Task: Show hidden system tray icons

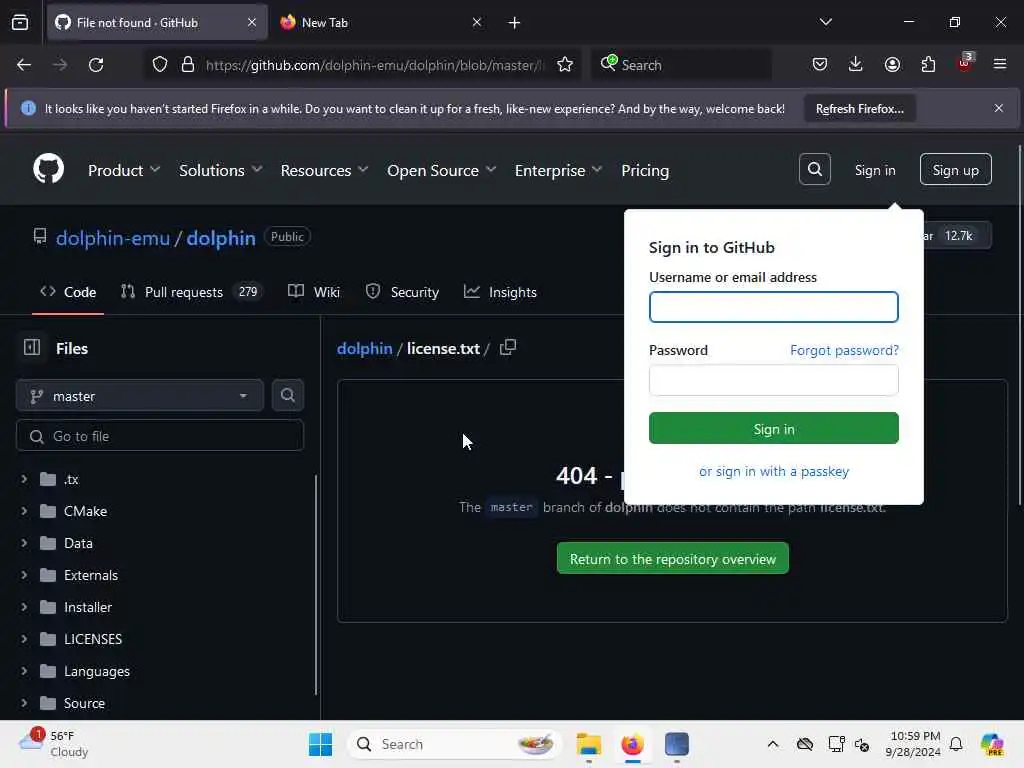Action: coord(773,744)
